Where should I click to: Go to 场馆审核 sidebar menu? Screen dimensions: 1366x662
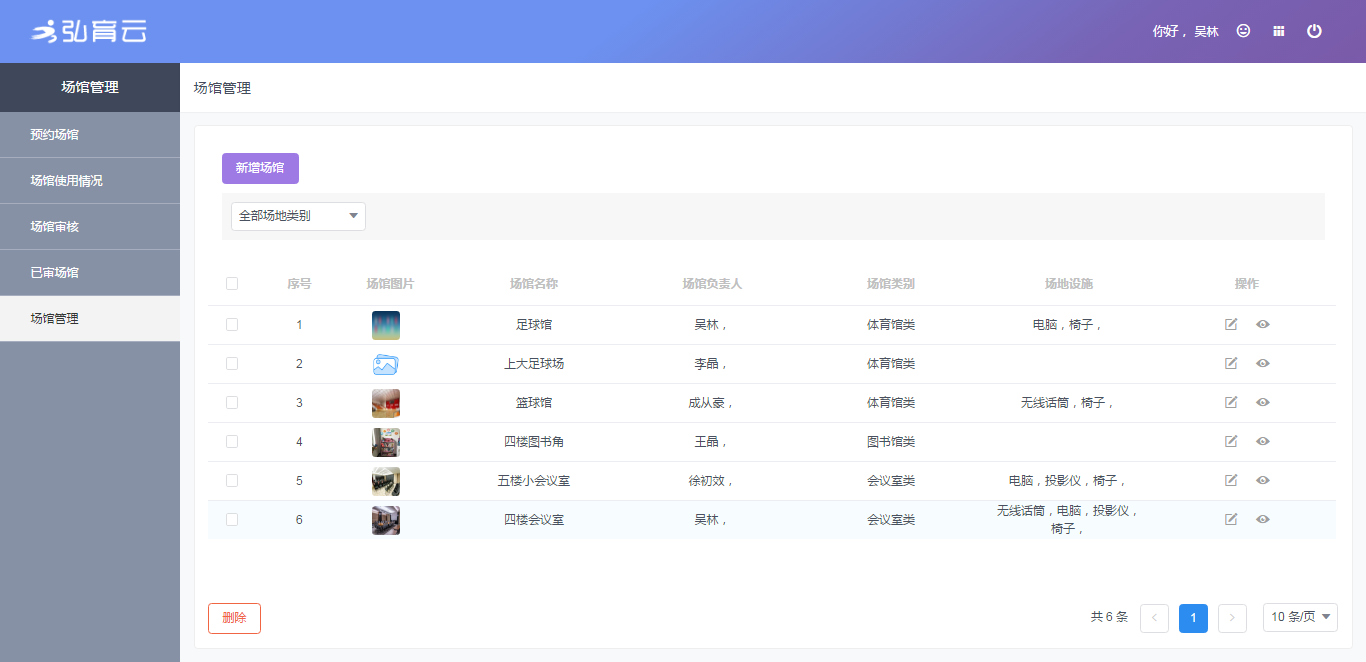(x=55, y=227)
